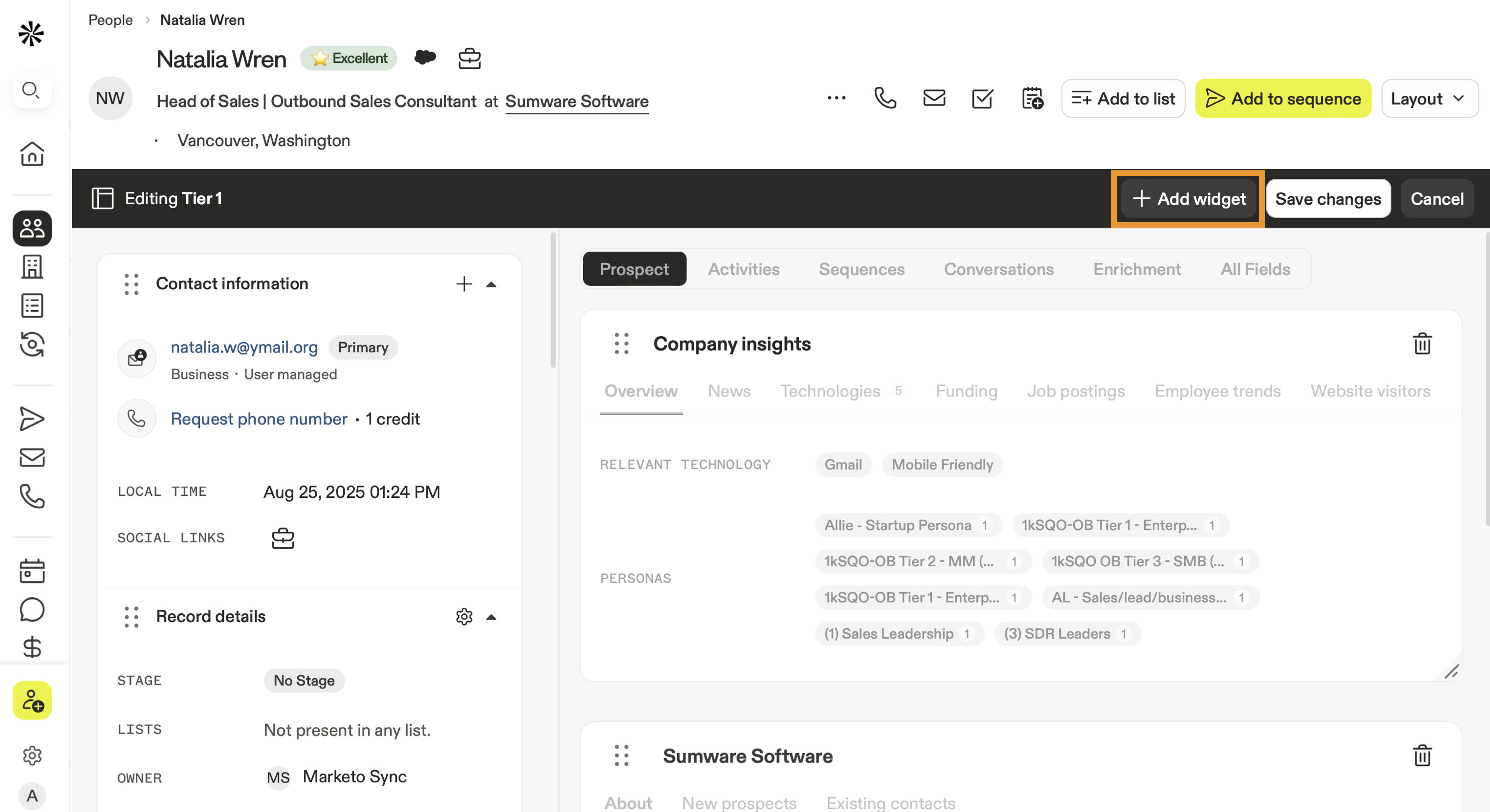This screenshot has width=1490, height=812.
Task: Open the Technologies tab in Company insights
Action: [x=830, y=391]
